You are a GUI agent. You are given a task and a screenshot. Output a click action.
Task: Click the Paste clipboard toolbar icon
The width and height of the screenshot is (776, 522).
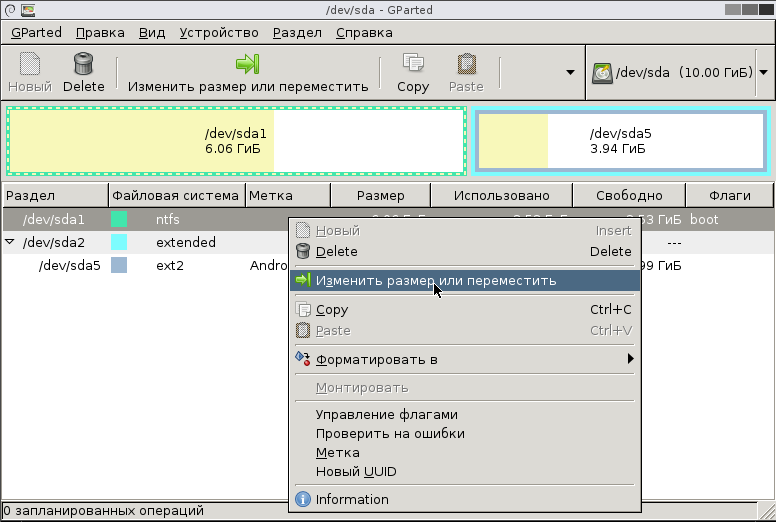(x=466, y=64)
